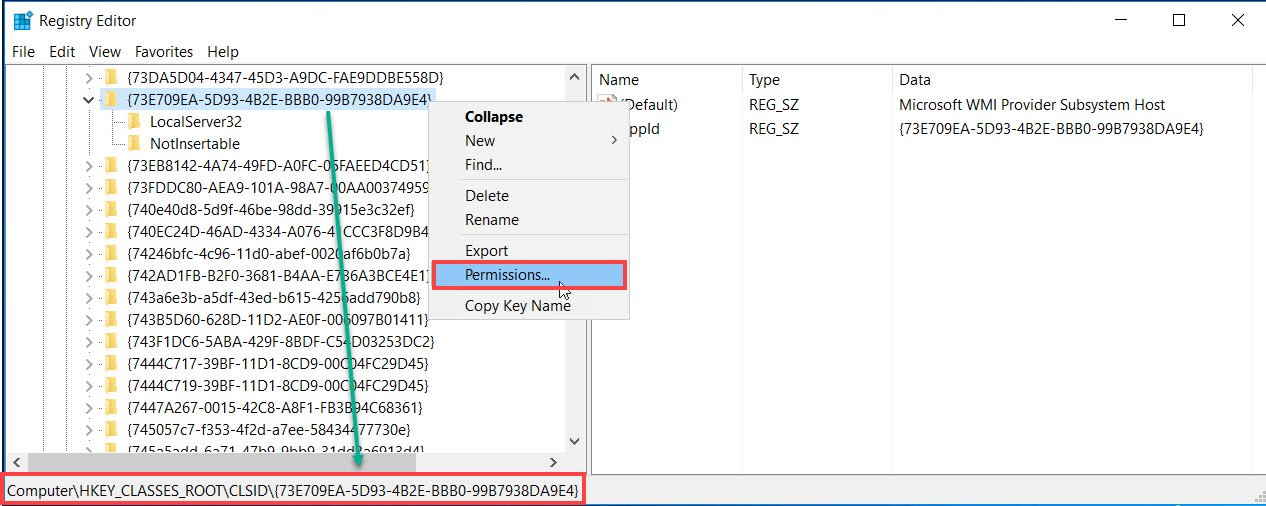Choose Copy Key Name in context menu
Screen dimensions: 1266x506
[518, 306]
